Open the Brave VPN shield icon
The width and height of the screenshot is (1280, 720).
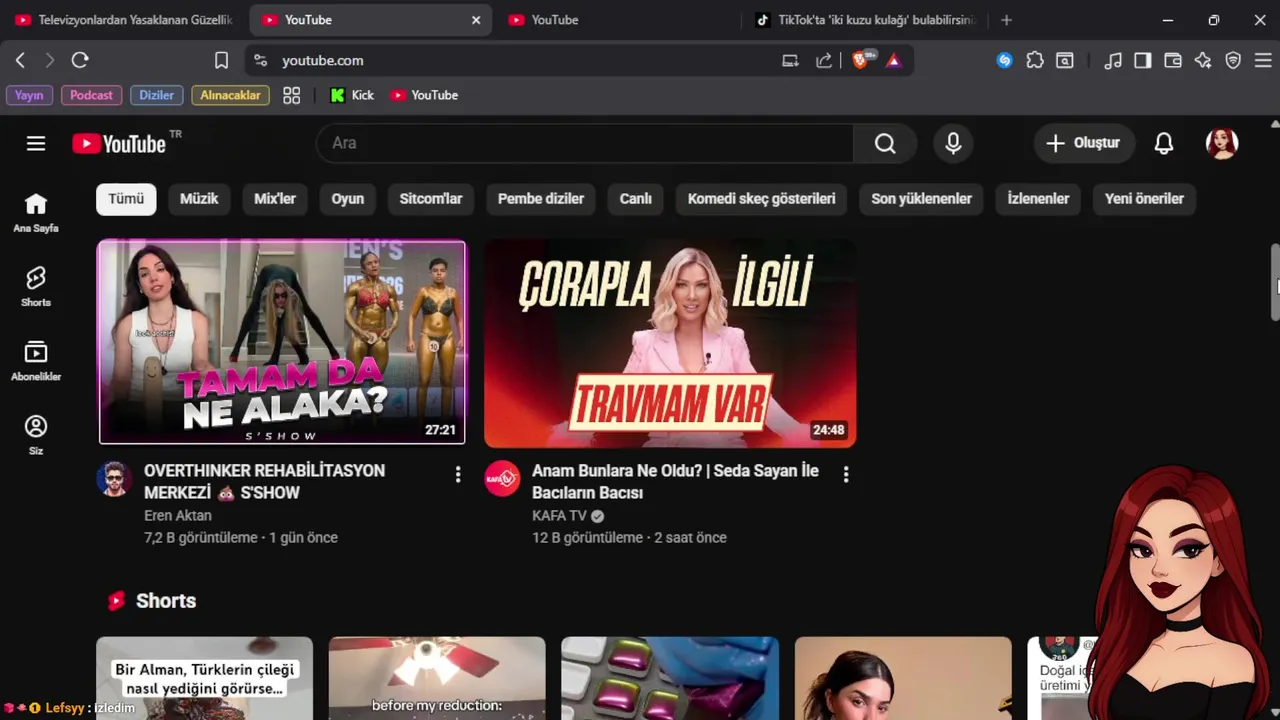click(x=1233, y=60)
